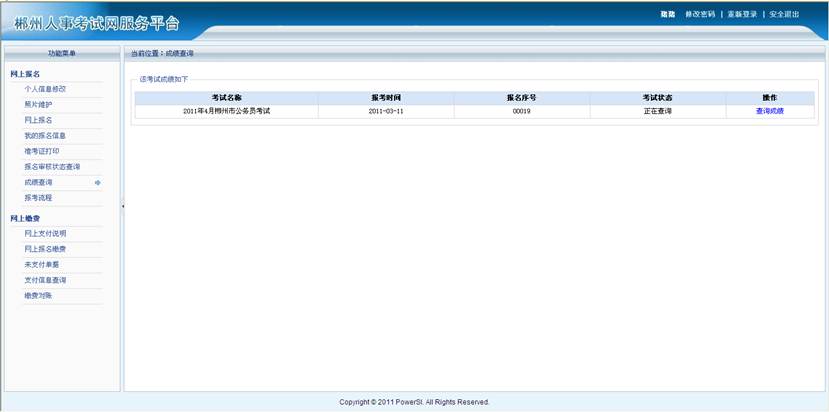Open 我的报名信息 page

[x=45, y=135]
